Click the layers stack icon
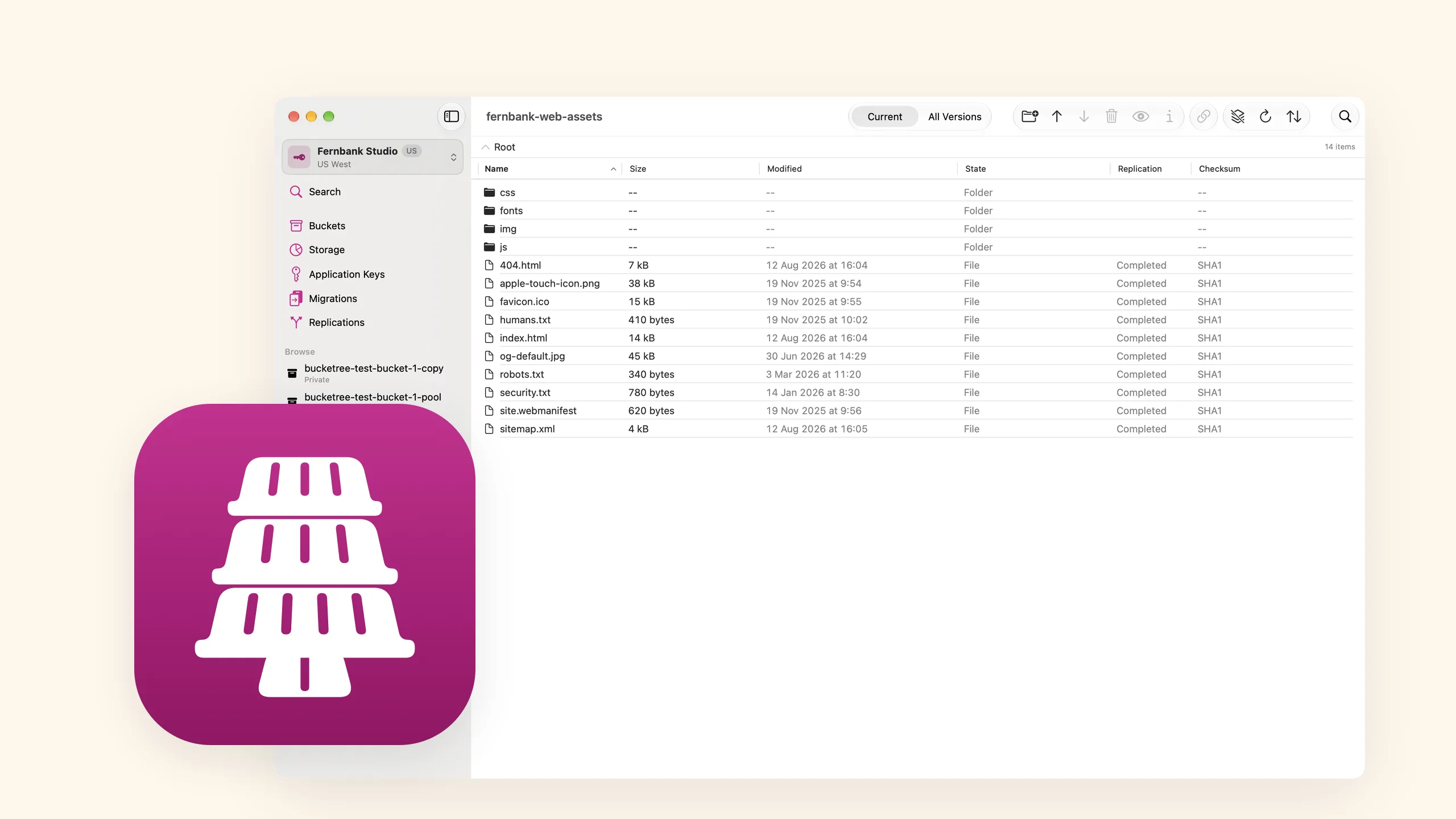The image size is (1456, 819). [1238, 117]
